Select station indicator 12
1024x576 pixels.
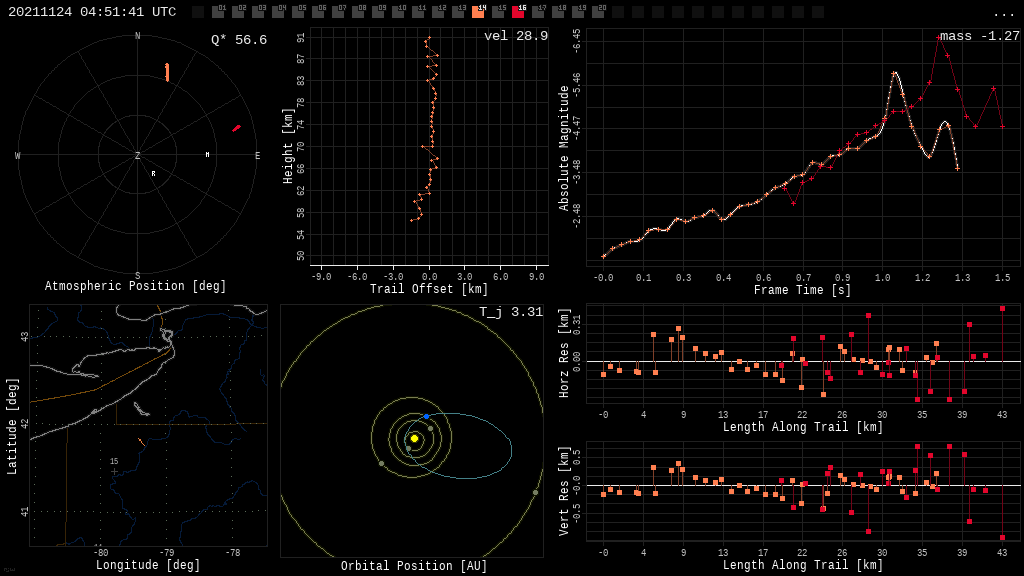pyautogui.click(x=438, y=11)
